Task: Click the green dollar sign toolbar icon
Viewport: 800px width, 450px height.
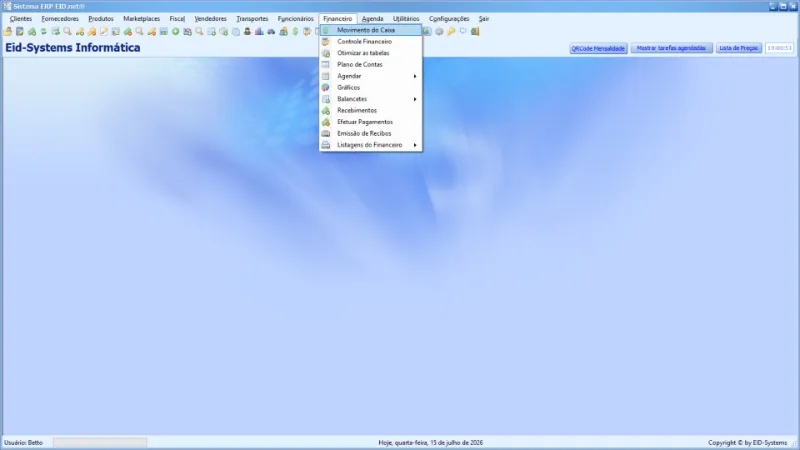Action: [295, 32]
